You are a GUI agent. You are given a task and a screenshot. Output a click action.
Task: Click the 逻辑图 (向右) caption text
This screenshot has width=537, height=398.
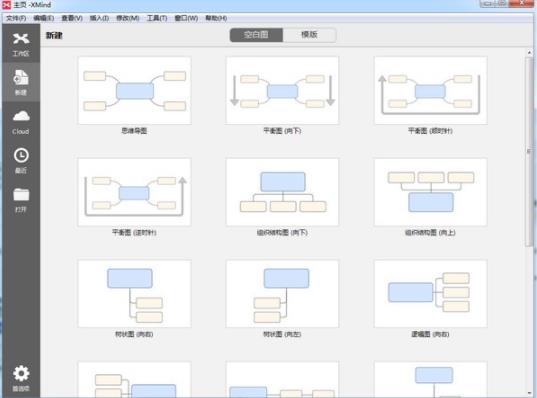430,334
